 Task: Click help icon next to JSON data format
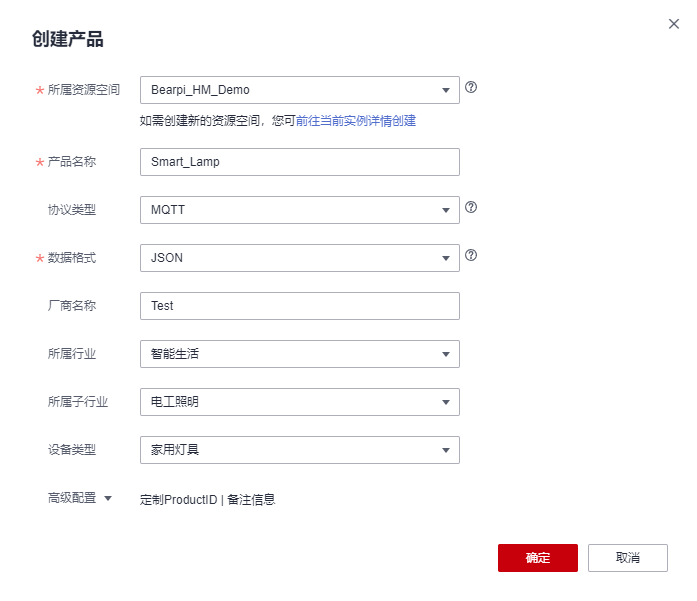click(471, 255)
